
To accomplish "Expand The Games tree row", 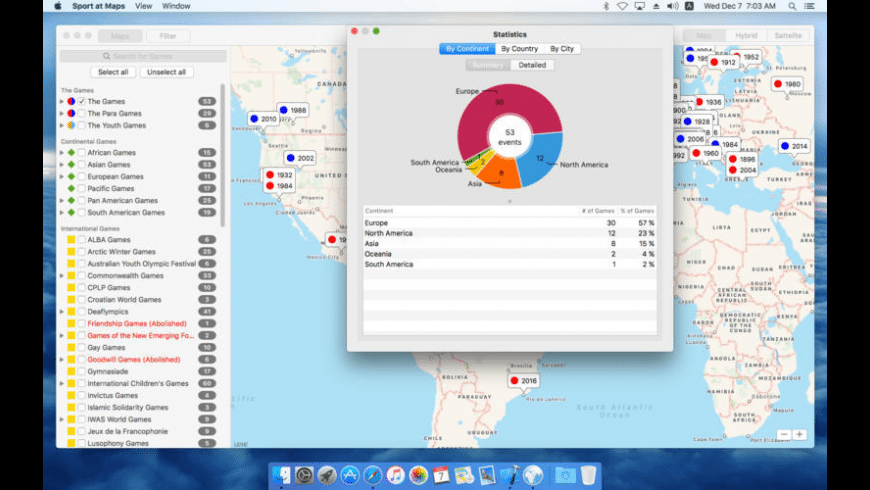I will pyautogui.click(x=62, y=102).
